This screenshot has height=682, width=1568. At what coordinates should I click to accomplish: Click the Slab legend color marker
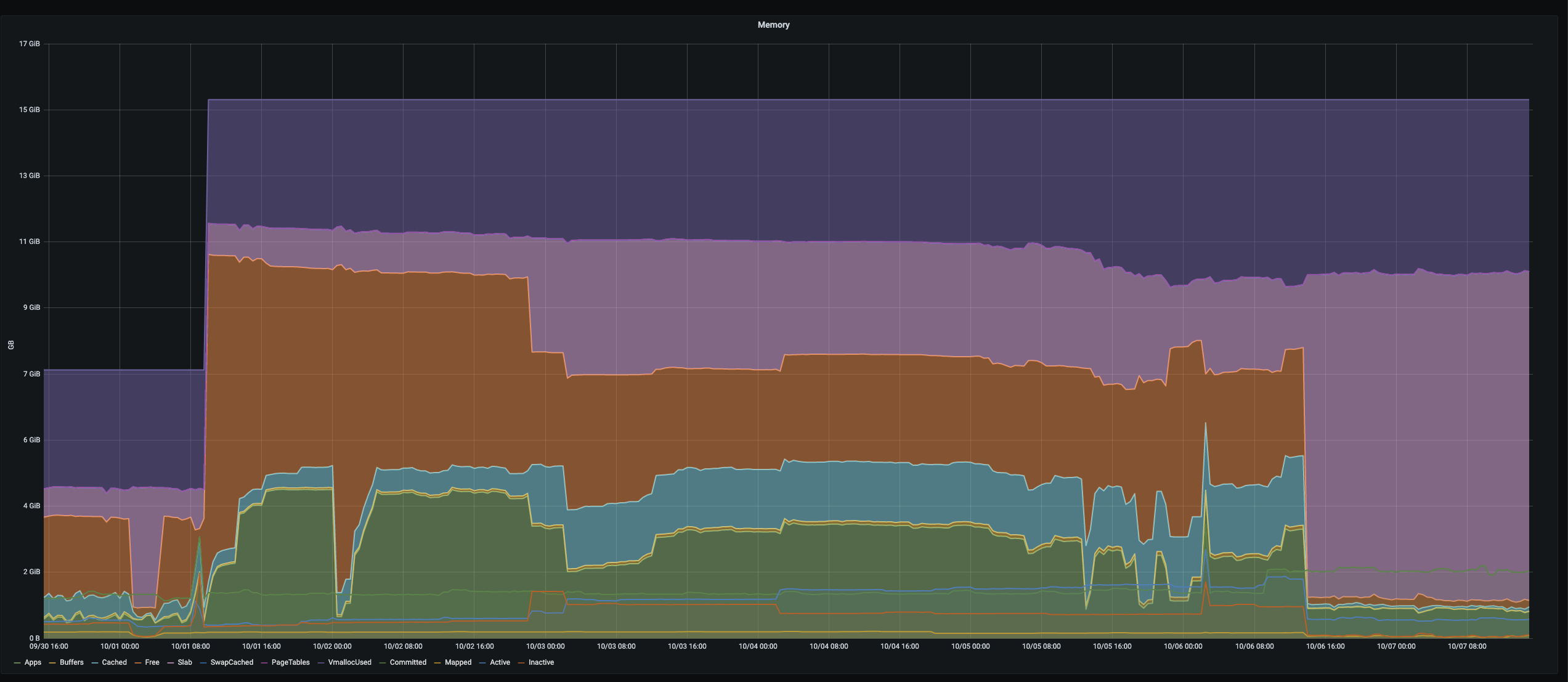tap(170, 662)
